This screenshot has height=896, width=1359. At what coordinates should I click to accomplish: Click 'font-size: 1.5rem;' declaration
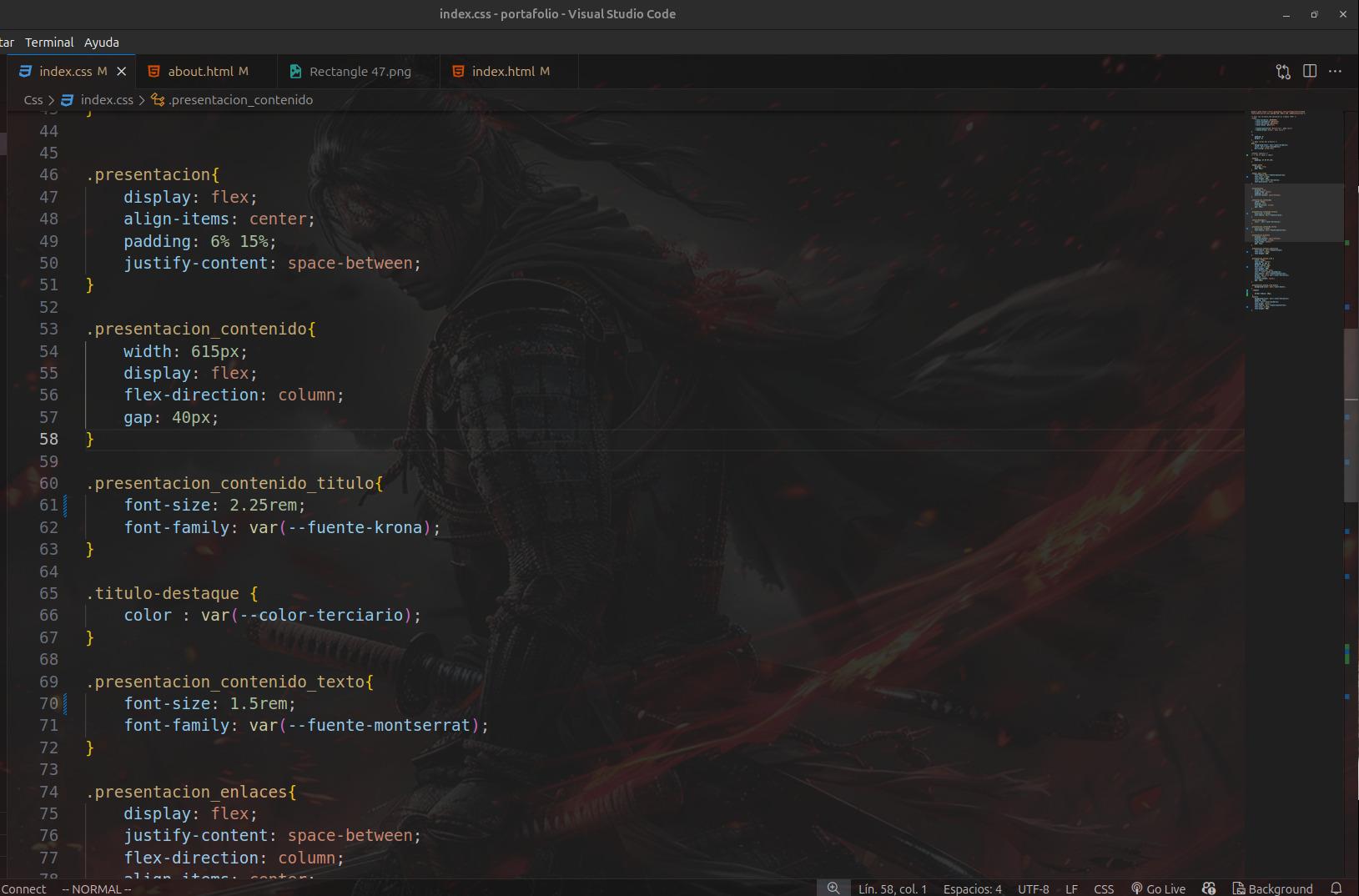point(210,704)
